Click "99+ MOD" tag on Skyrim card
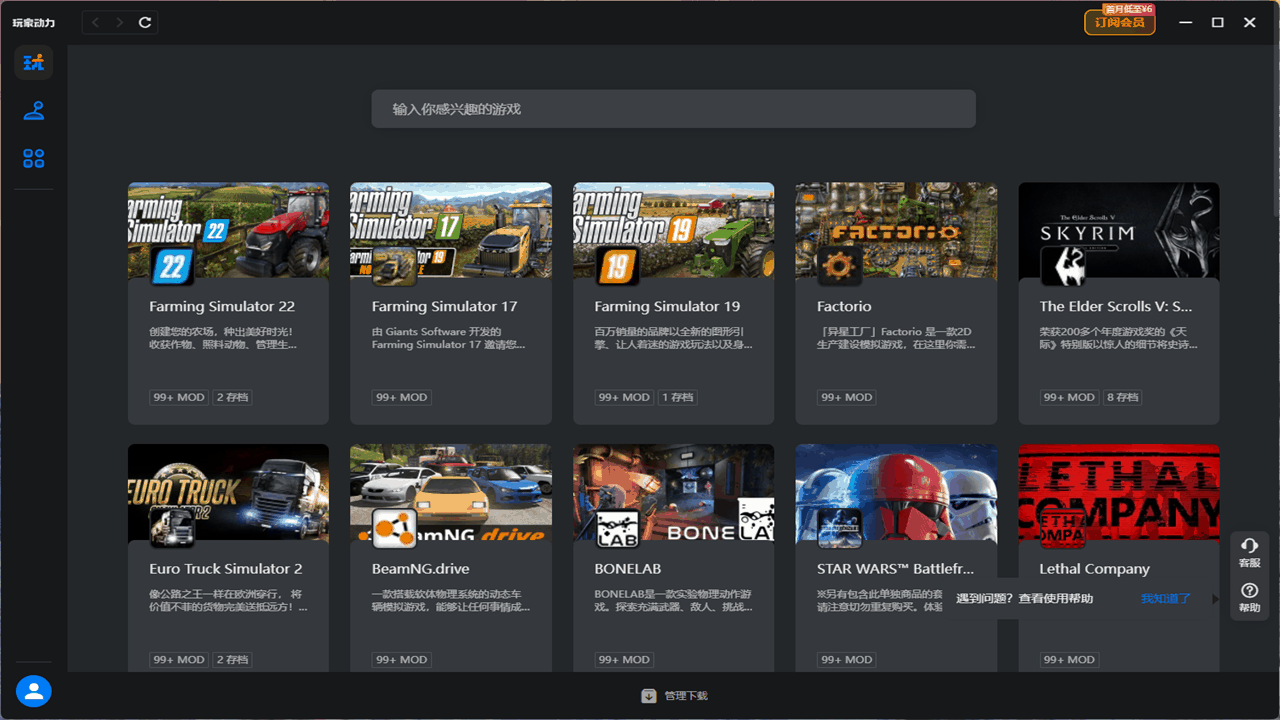The width and height of the screenshot is (1280, 720). [1069, 397]
